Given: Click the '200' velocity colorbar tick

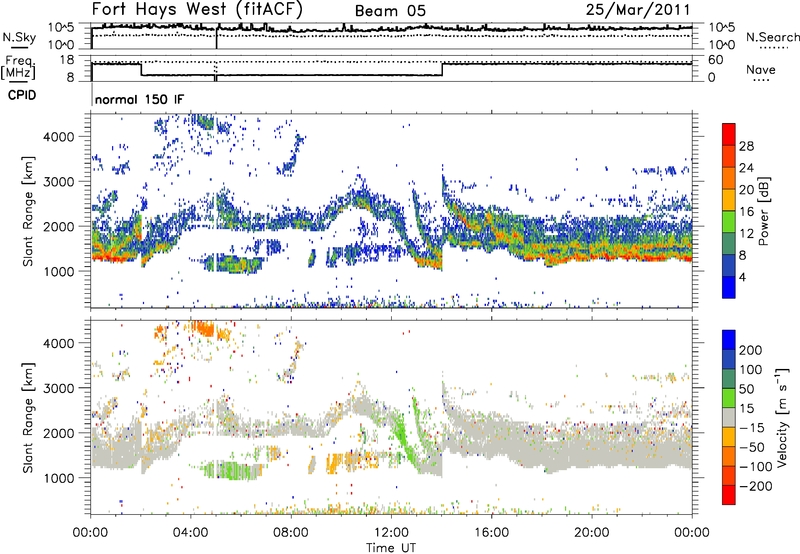Looking at the screenshot, I should point(751,350).
